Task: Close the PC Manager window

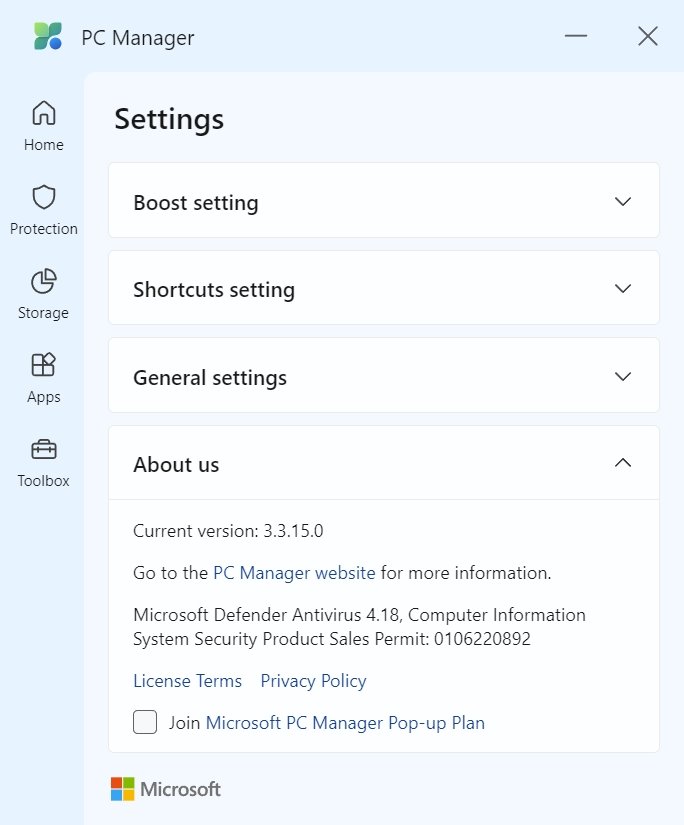Action: click(648, 36)
